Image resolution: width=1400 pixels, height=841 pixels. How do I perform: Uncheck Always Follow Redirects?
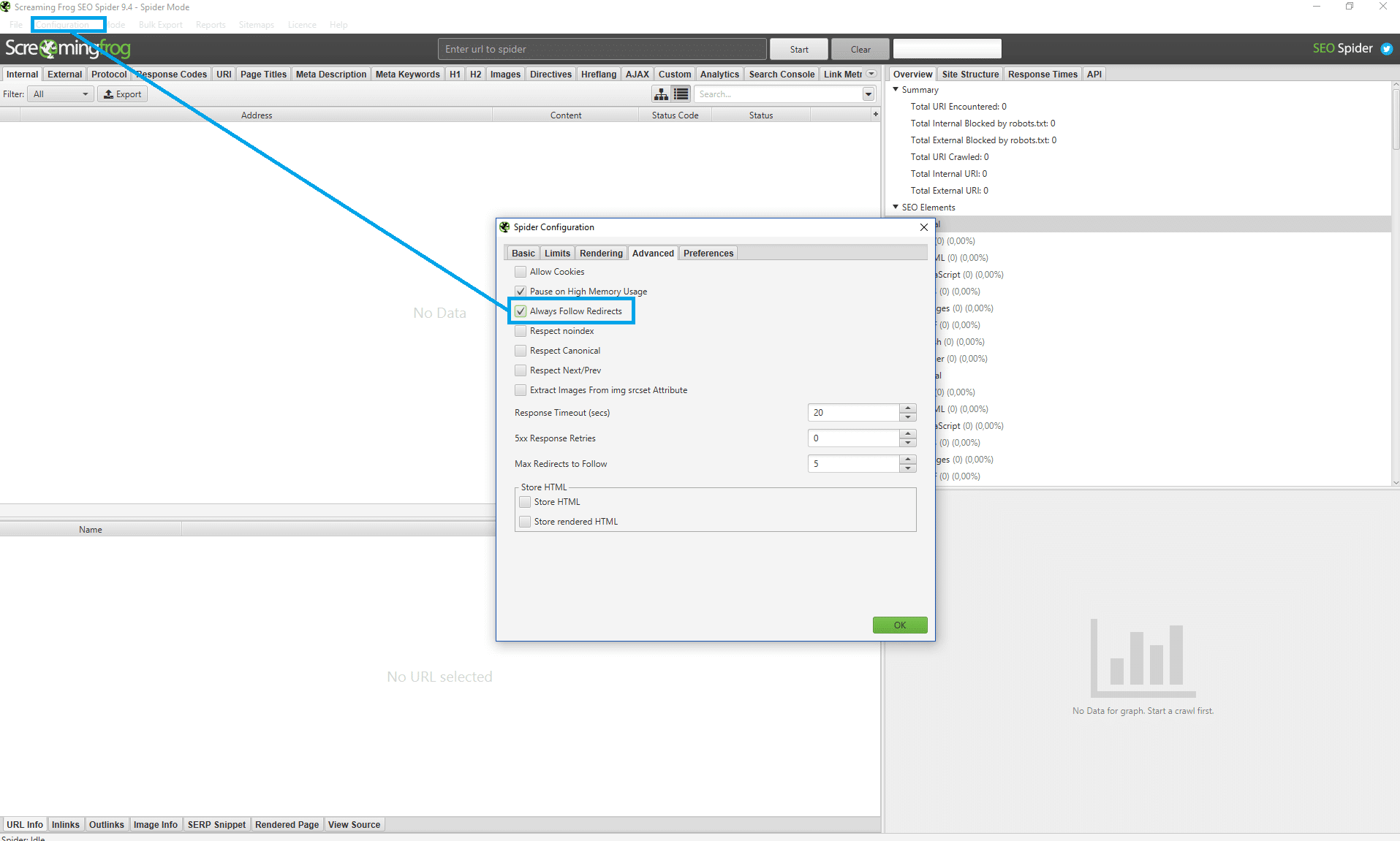tap(521, 311)
